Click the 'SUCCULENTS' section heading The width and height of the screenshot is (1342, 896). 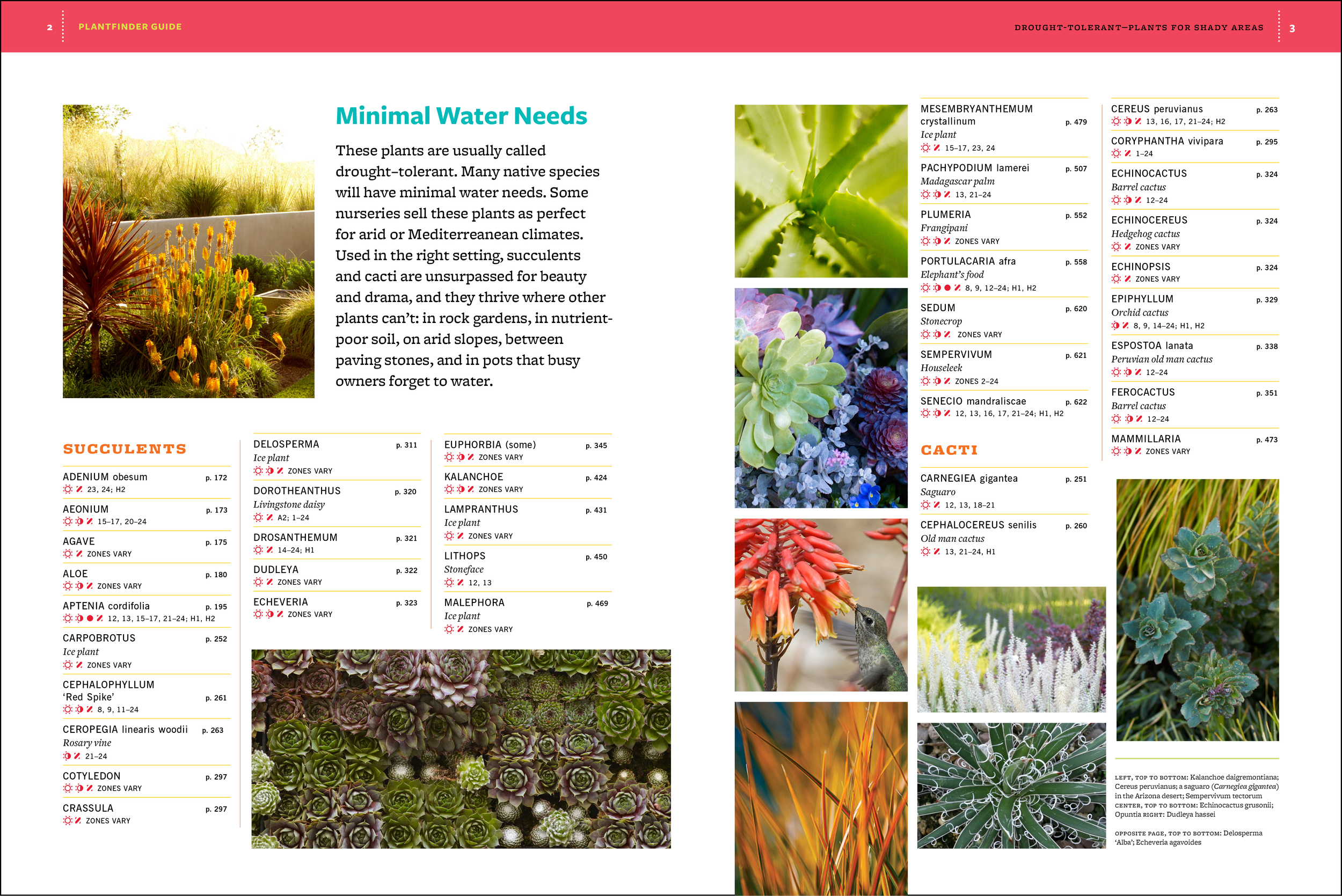(x=125, y=449)
